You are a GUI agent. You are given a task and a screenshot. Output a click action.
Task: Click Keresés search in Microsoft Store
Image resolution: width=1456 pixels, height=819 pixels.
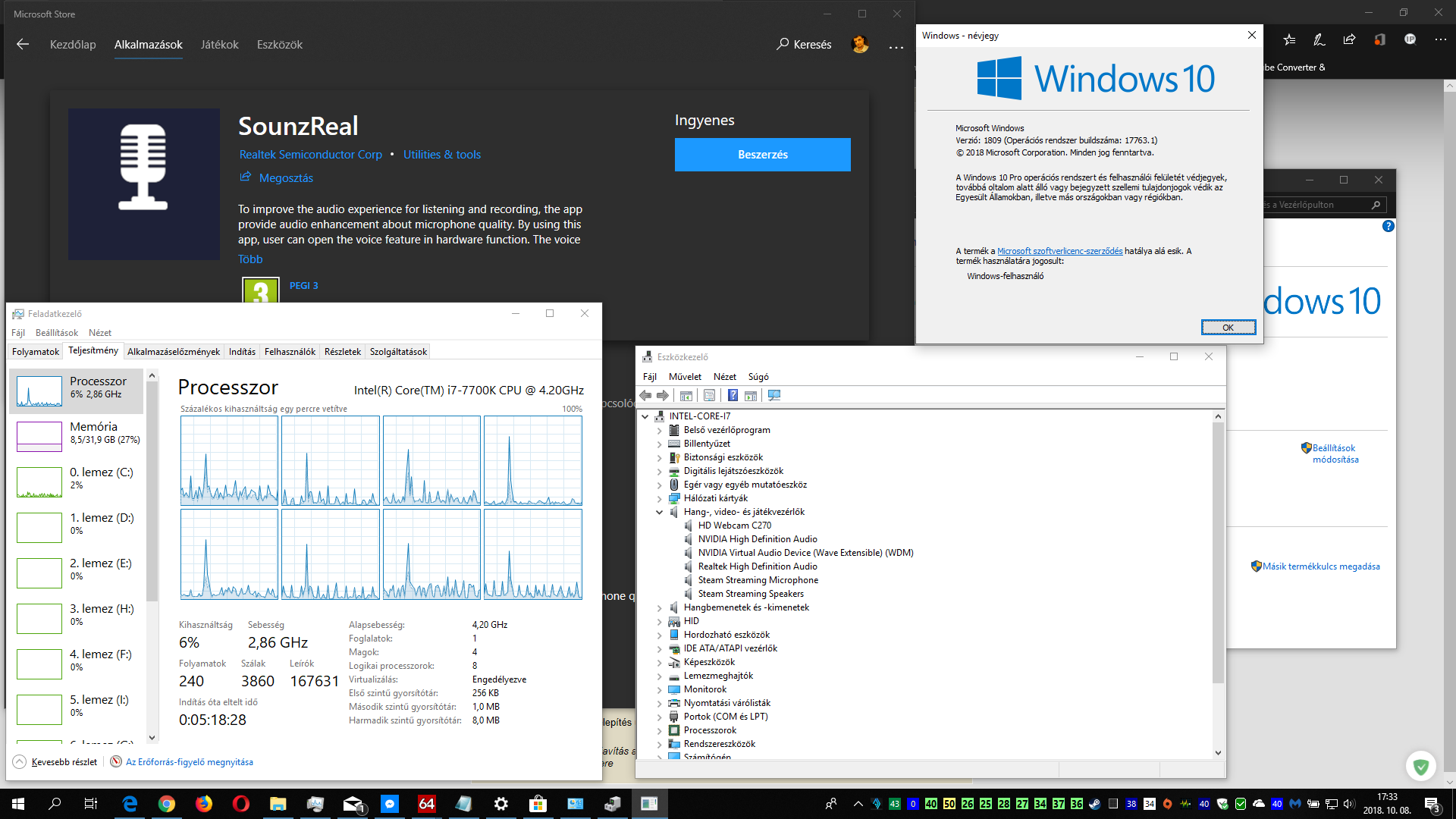(804, 45)
